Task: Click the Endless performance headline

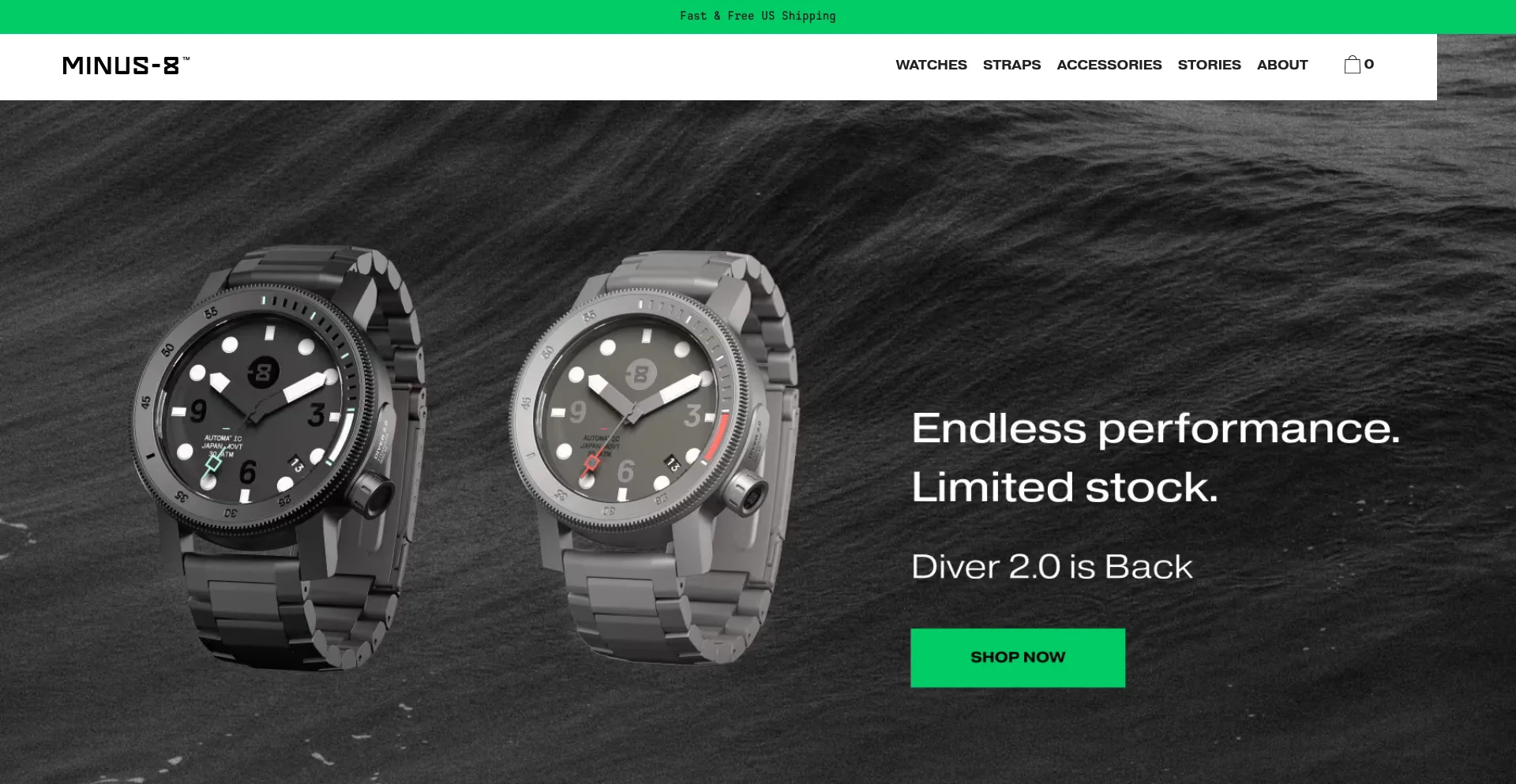Action: click(x=1156, y=429)
